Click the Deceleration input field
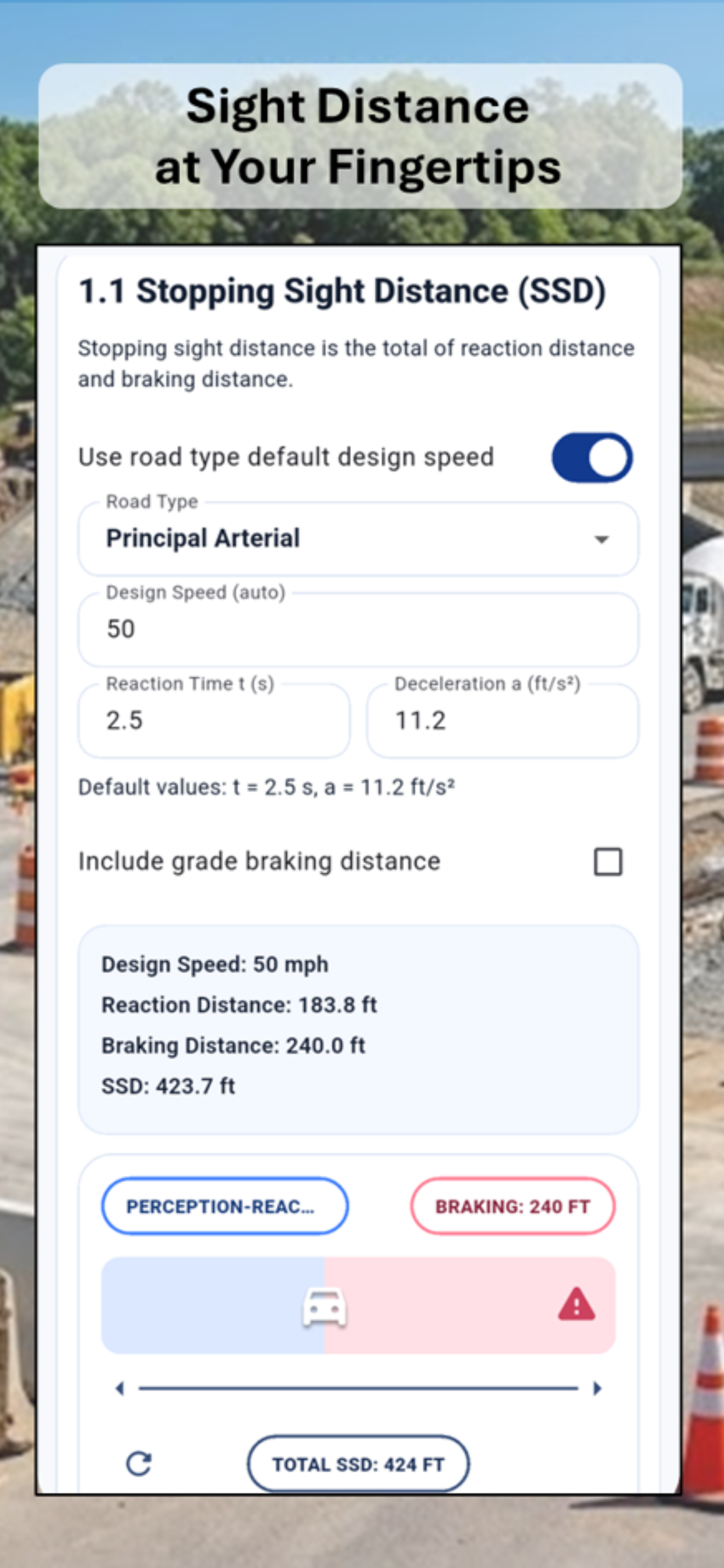The width and height of the screenshot is (724, 1568). pyautogui.click(x=502, y=720)
